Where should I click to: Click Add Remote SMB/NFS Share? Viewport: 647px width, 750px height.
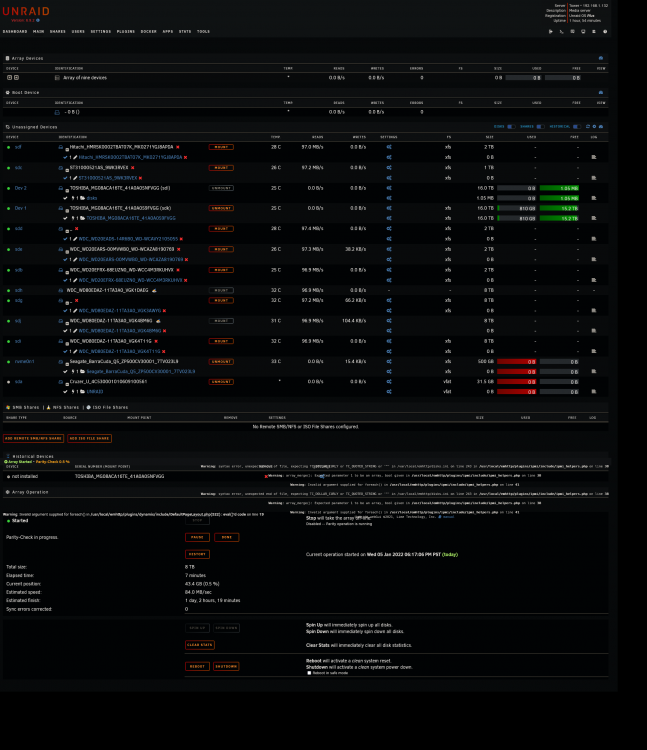pyautogui.click(x=33, y=438)
